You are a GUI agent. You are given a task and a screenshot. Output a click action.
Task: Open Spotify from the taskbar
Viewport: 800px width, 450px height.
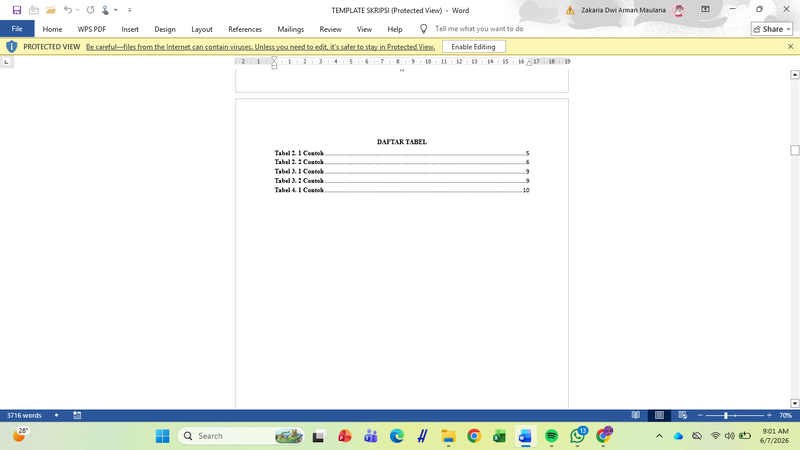click(552, 436)
